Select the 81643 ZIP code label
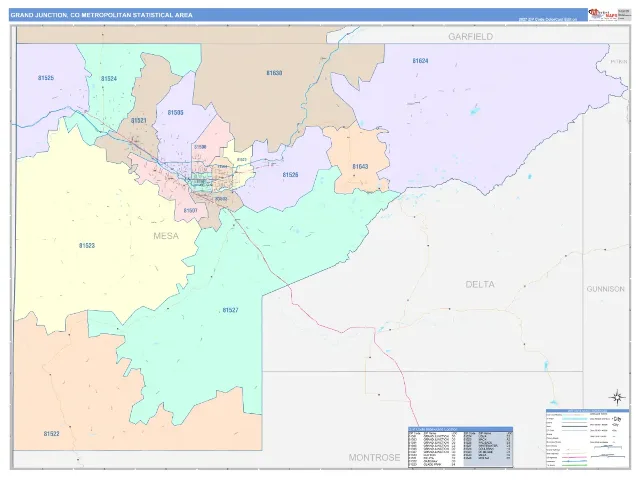This screenshot has width=640, height=480. tap(360, 167)
